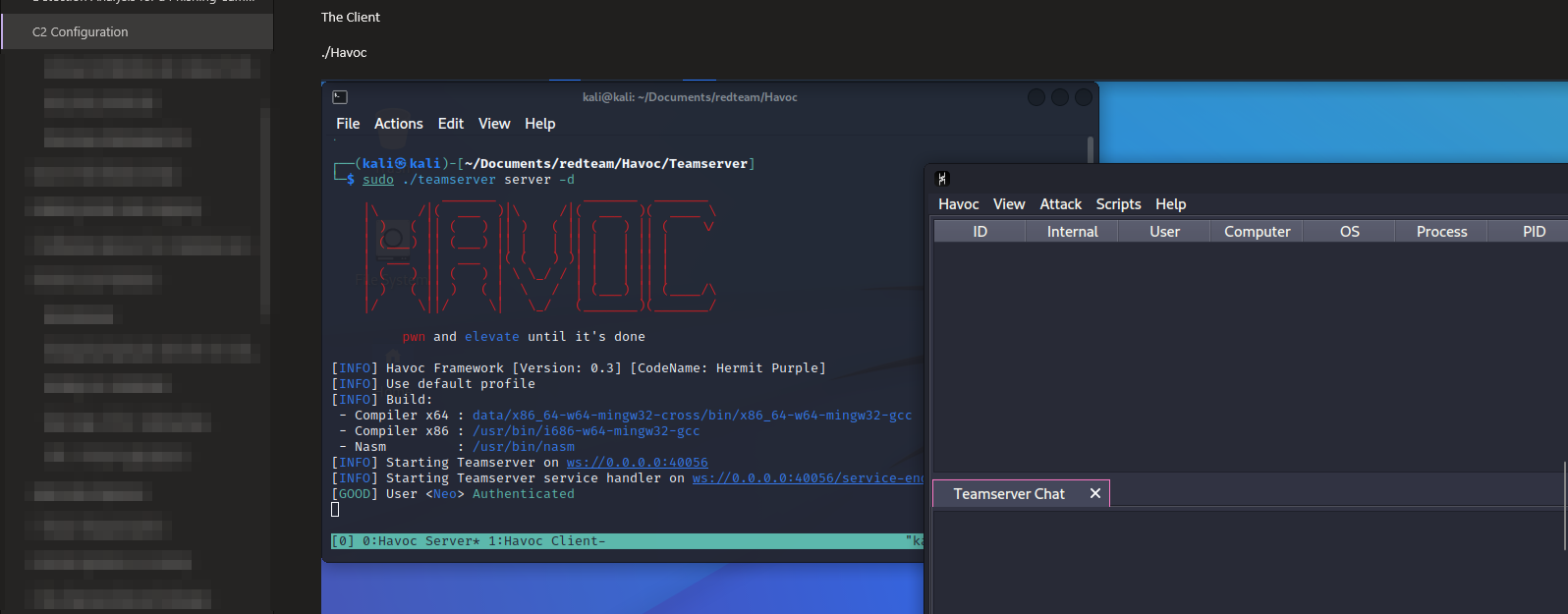
Task: Open the File menu in the terminal window
Action: click(348, 124)
